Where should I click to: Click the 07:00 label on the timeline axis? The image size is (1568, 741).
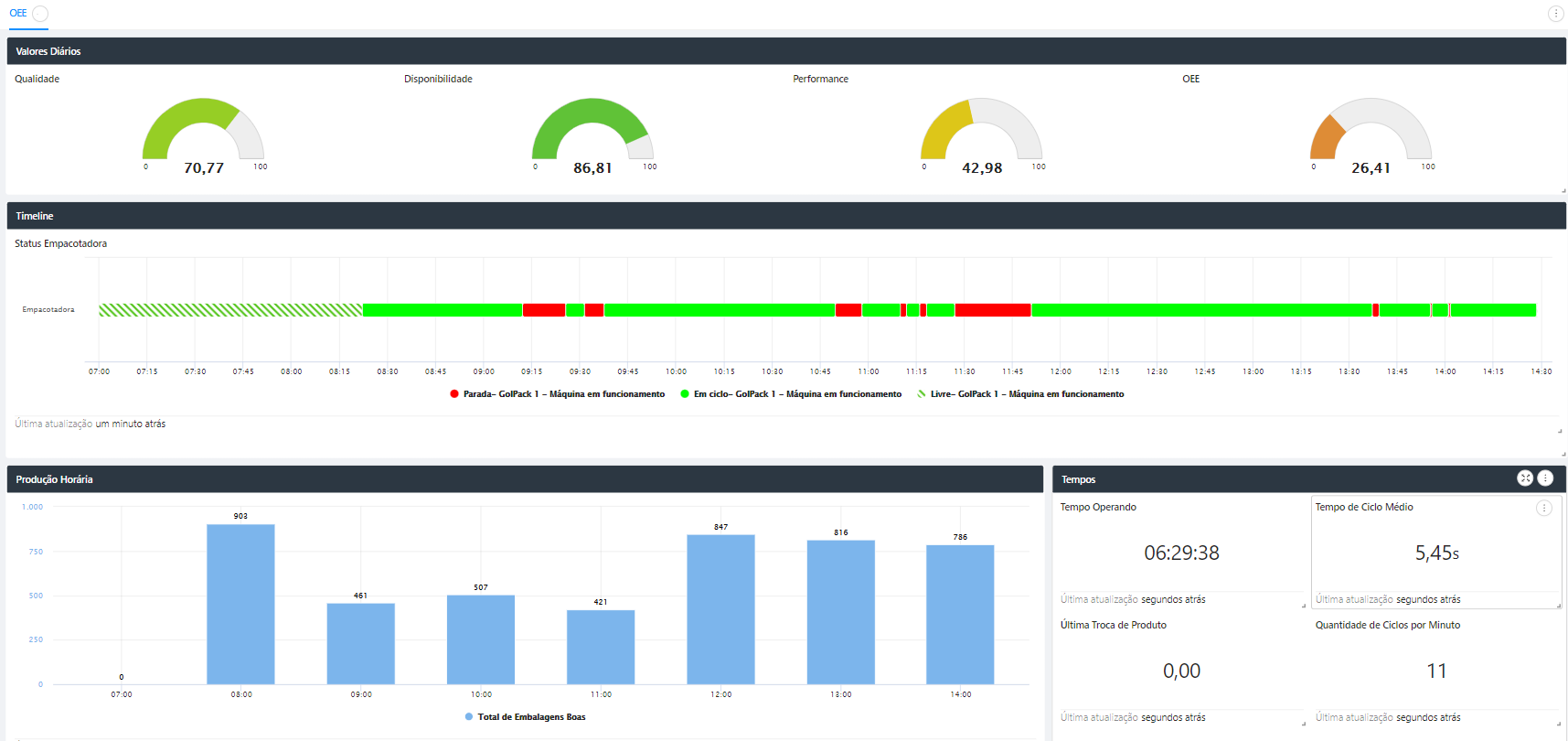pyautogui.click(x=99, y=371)
